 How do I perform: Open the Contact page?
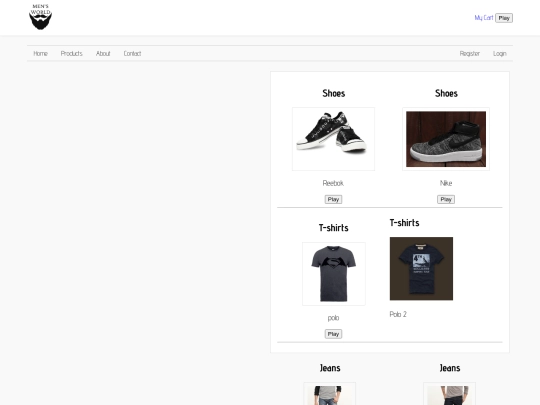tap(132, 53)
